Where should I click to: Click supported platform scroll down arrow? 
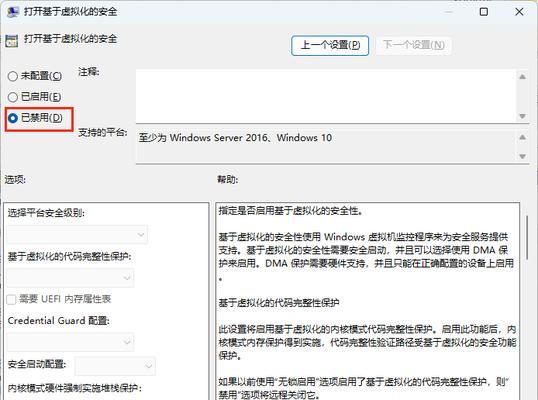[522, 156]
